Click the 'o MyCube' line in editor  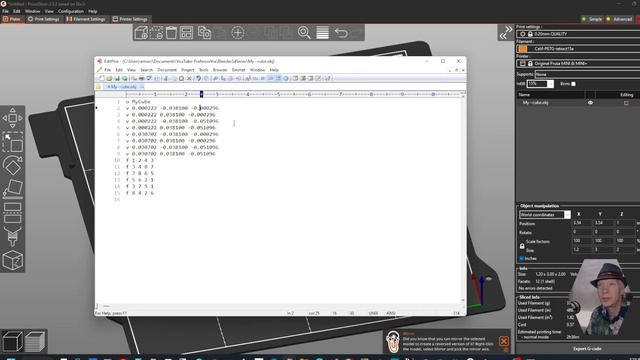[138, 102]
